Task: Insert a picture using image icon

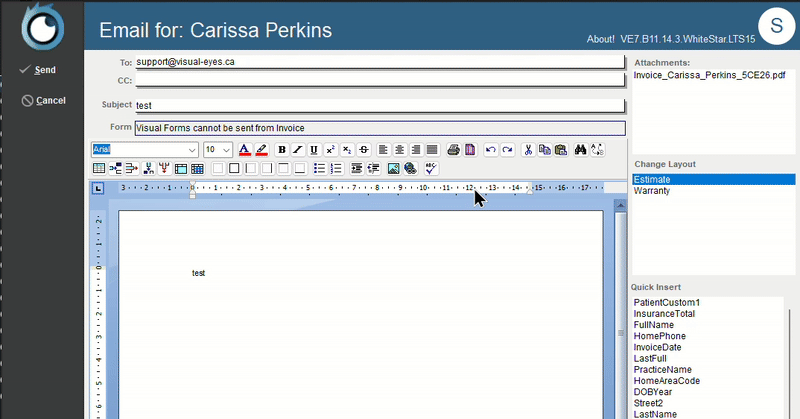Action: (394, 168)
